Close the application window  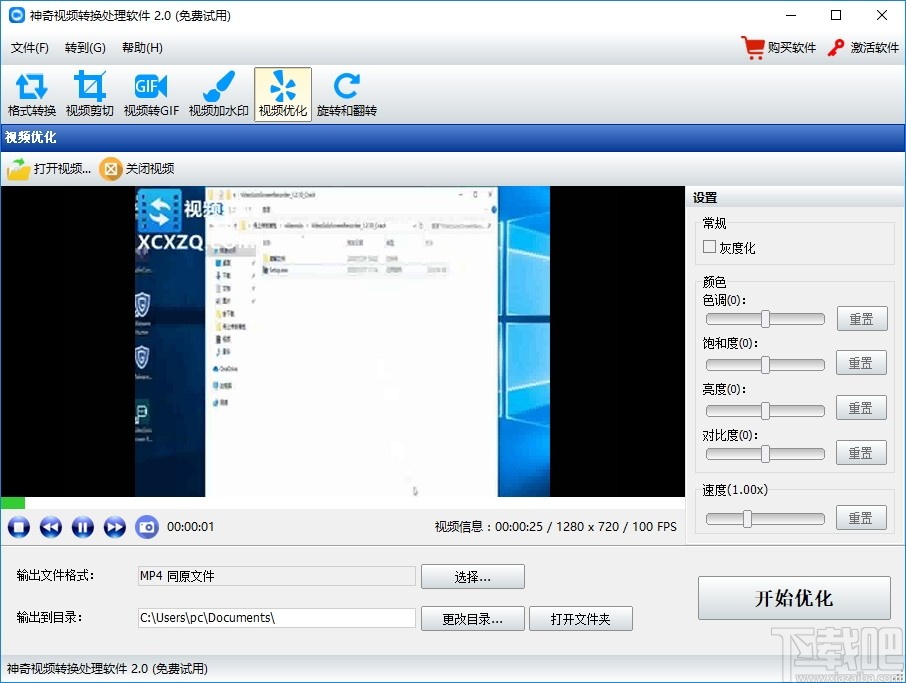click(882, 16)
